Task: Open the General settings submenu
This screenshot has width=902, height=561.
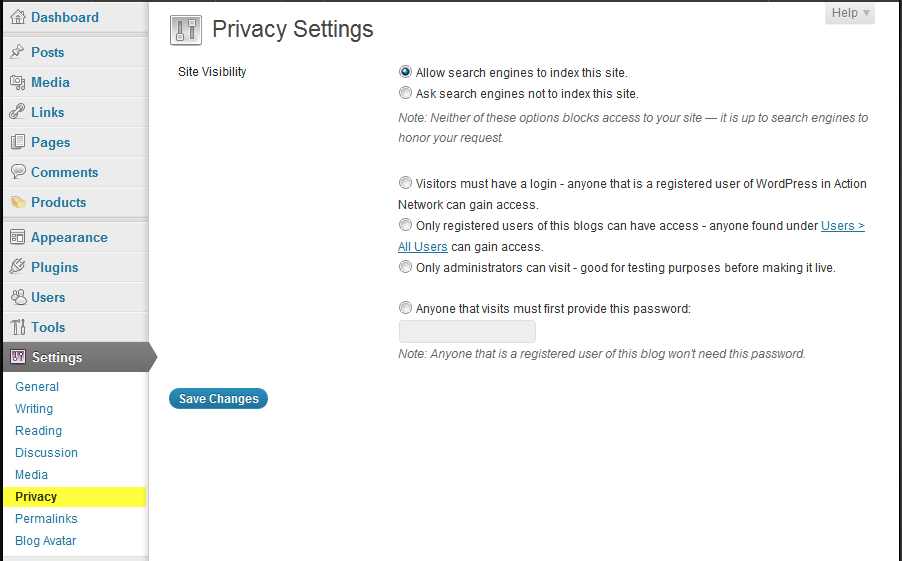Action: click(x=37, y=387)
